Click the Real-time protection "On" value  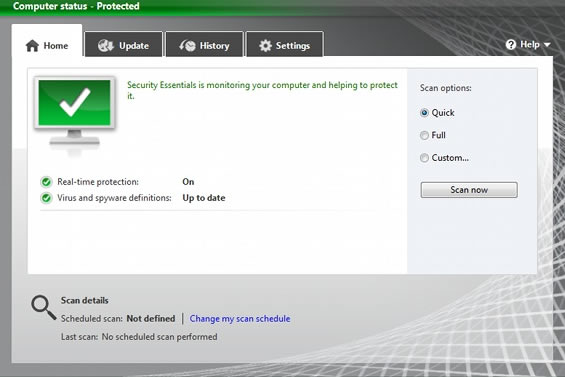tap(188, 182)
